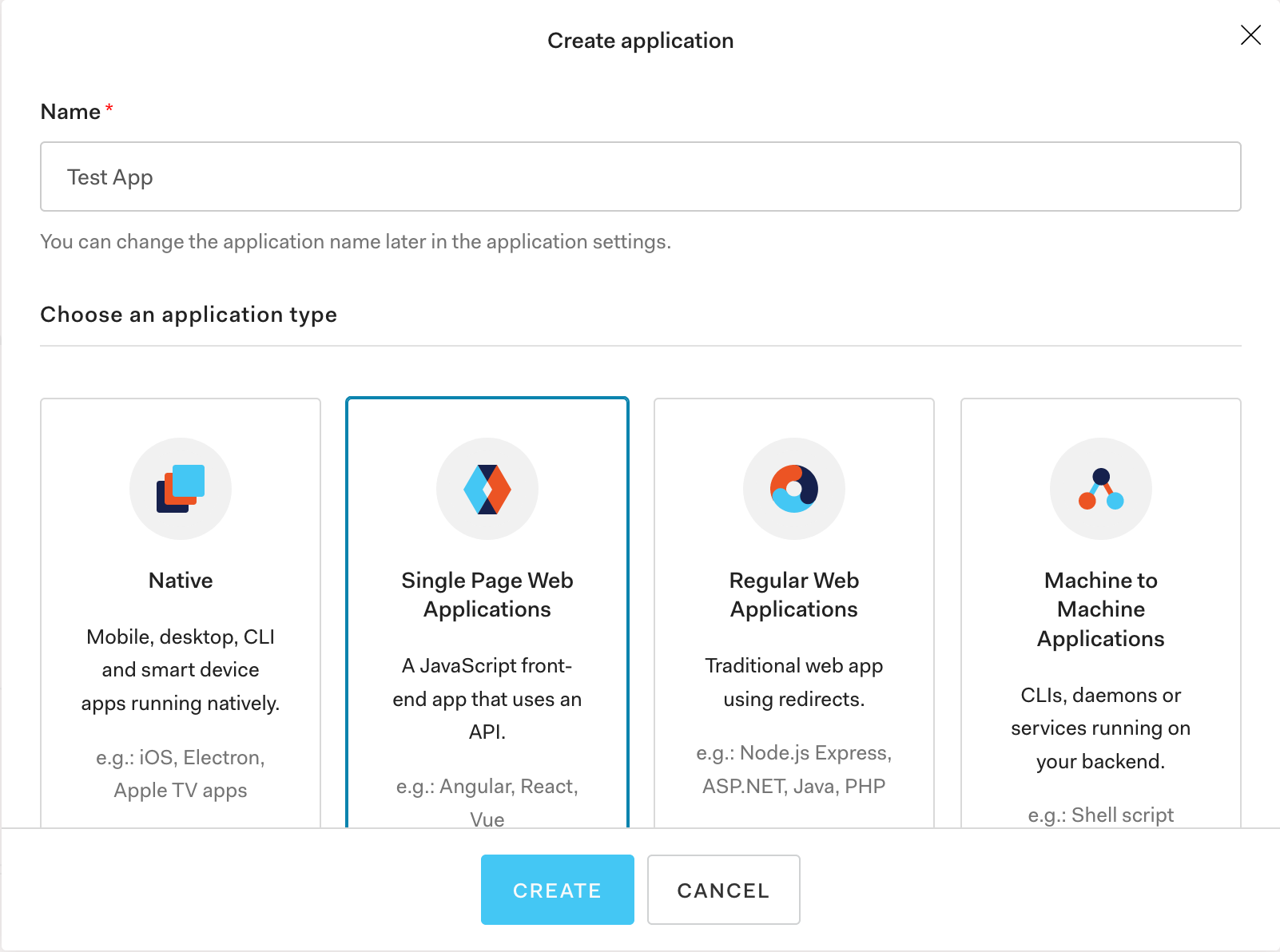Select the Native application type icon
The width and height of the screenshot is (1280, 952).
[x=181, y=489]
